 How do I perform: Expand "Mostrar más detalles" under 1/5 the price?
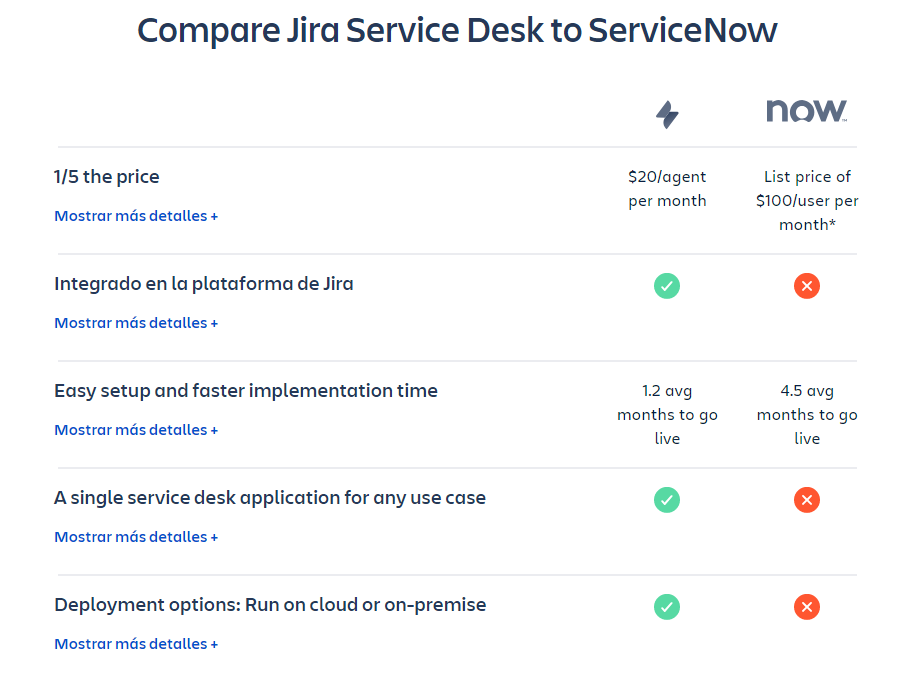(136, 216)
